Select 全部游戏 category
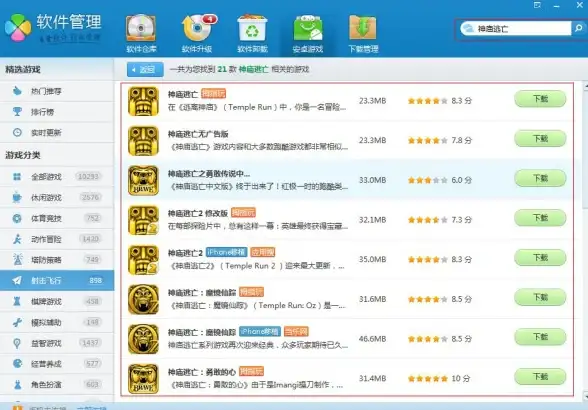This screenshot has height=410, width=588. pos(57,177)
